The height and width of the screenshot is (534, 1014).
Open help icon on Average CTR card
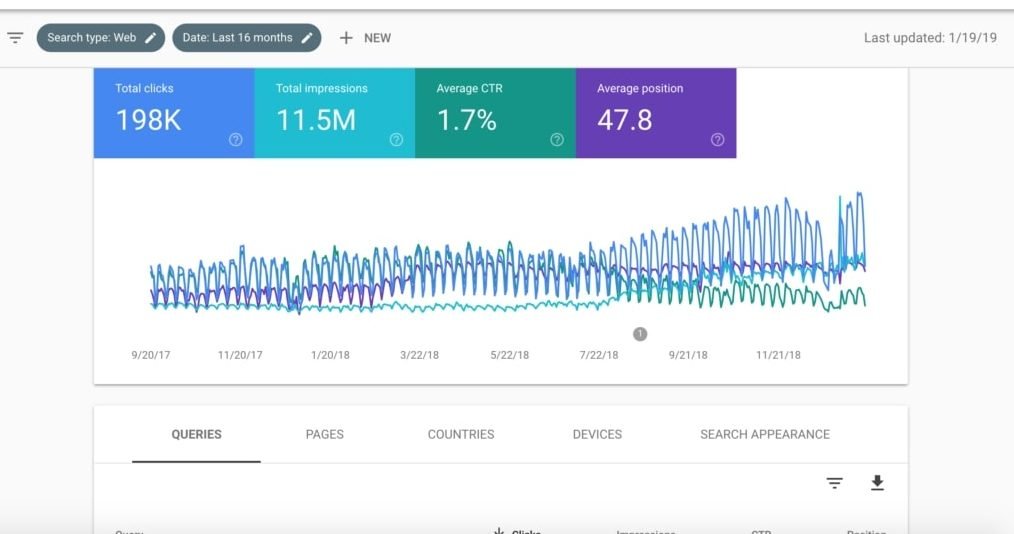tap(557, 140)
